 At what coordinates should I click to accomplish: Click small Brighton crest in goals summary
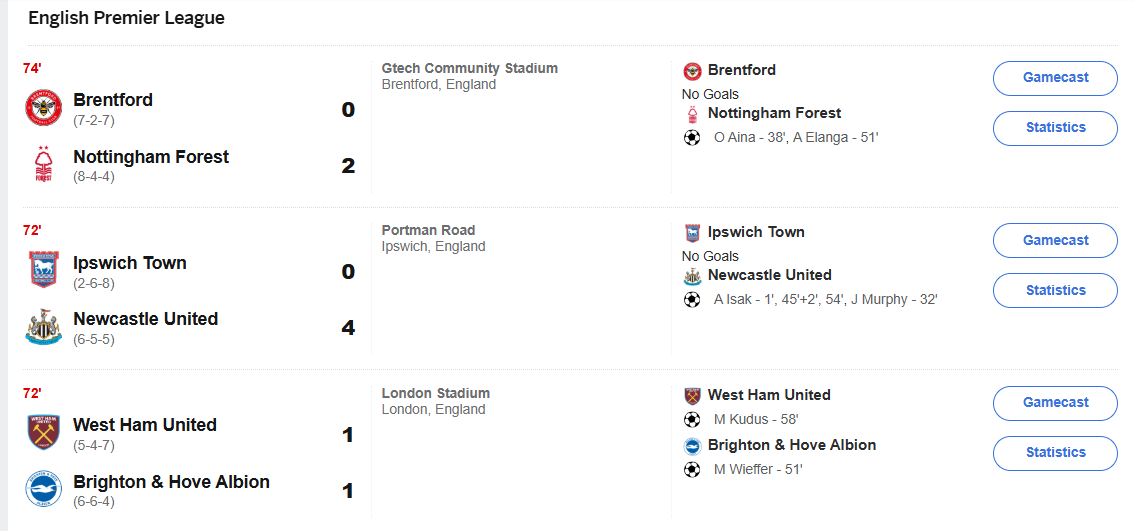tap(692, 446)
